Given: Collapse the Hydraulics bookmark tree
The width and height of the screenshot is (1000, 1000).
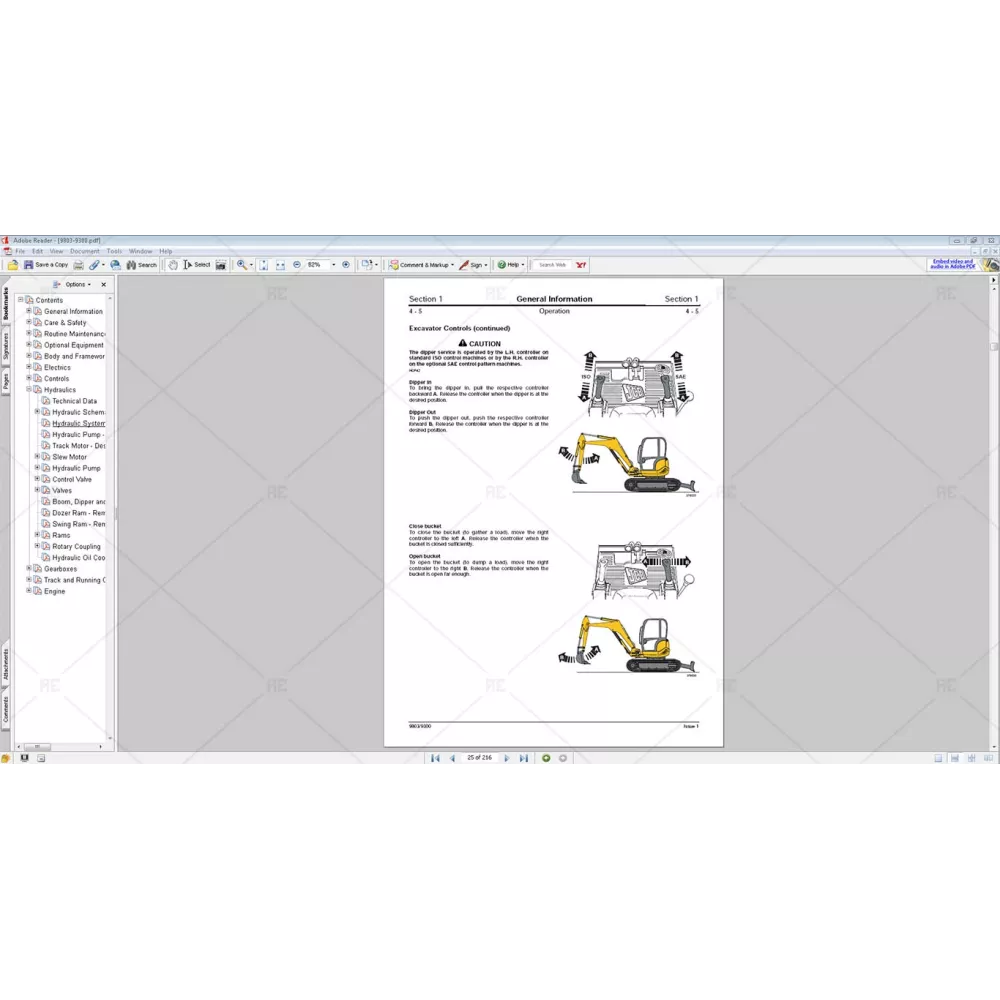Looking at the screenshot, I should pyautogui.click(x=29, y=390).
